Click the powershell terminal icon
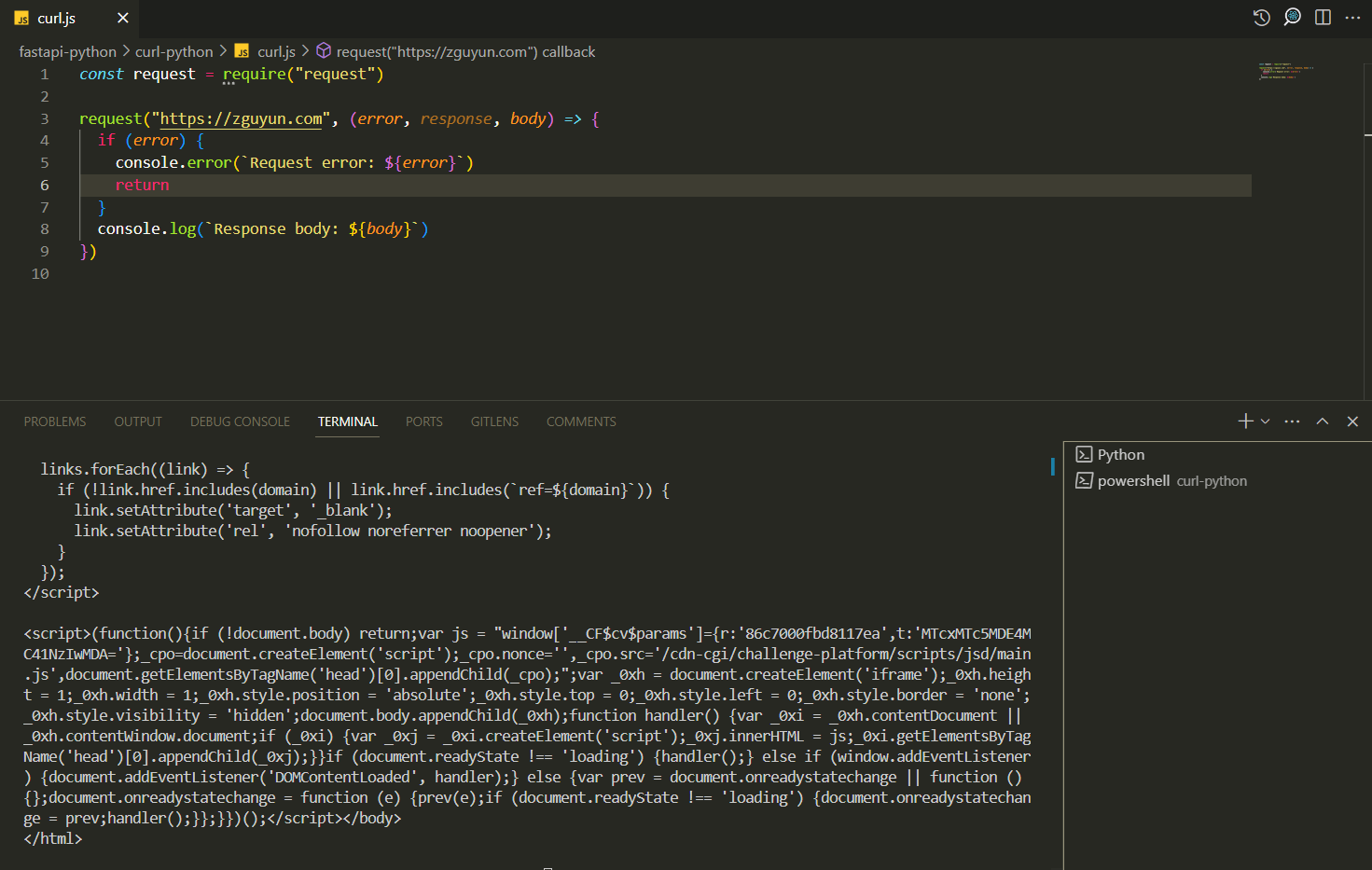The image size is (1372, 870). click(1084, 481)
